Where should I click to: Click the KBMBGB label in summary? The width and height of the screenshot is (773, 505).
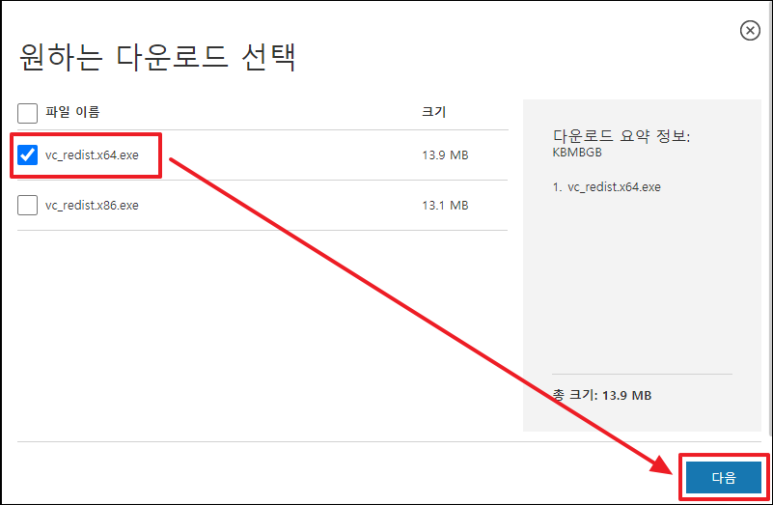click(577, 152)
